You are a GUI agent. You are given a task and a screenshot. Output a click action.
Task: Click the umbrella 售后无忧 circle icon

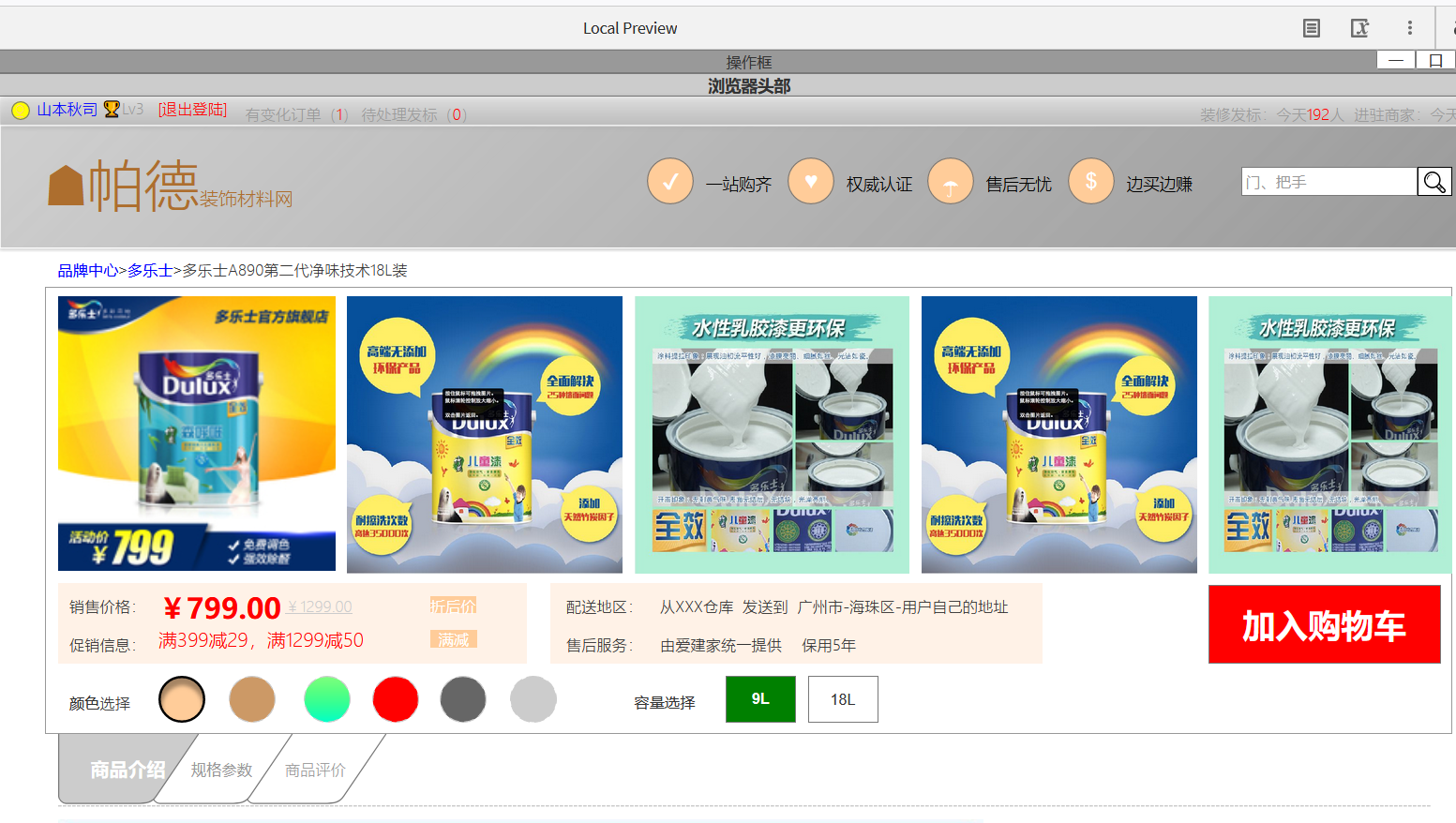[x=951, y=182]
